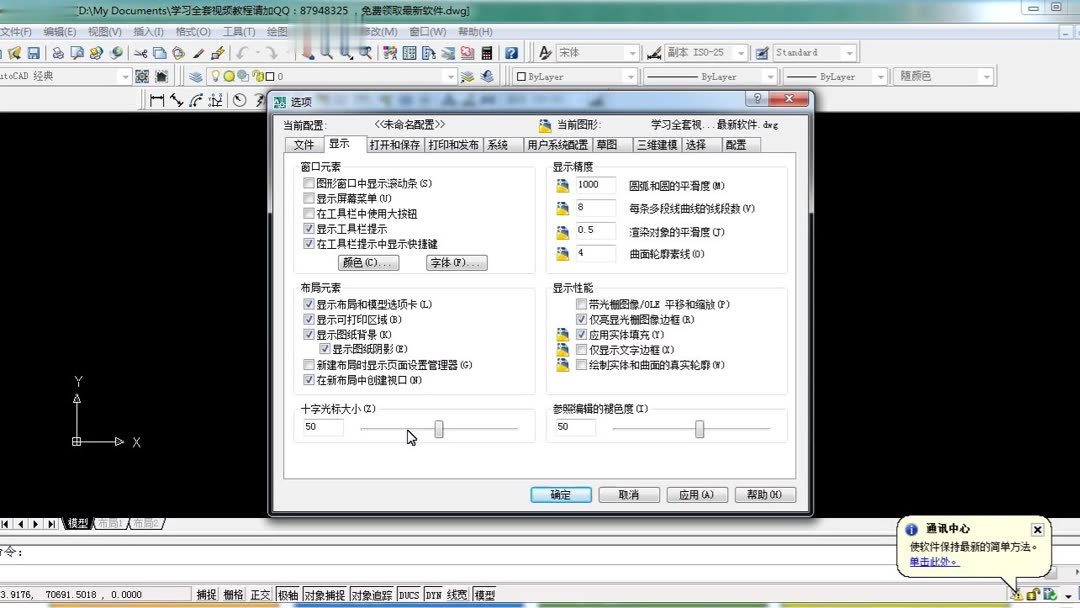Uncheck 显示图纸阴影 under 布局元素
This screenshot has width=1080, height=608.
click(x=324, y=348)
